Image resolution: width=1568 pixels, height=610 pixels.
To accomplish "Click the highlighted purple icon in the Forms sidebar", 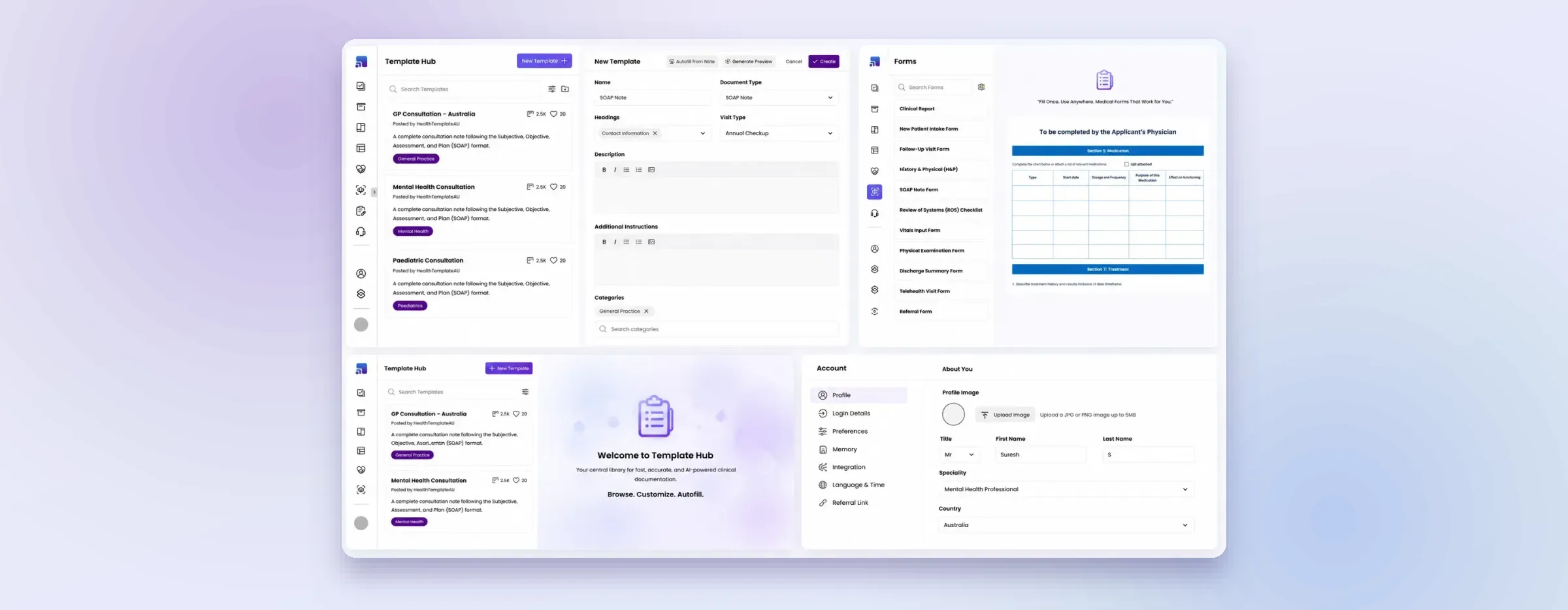I will [x=874, y=191].
